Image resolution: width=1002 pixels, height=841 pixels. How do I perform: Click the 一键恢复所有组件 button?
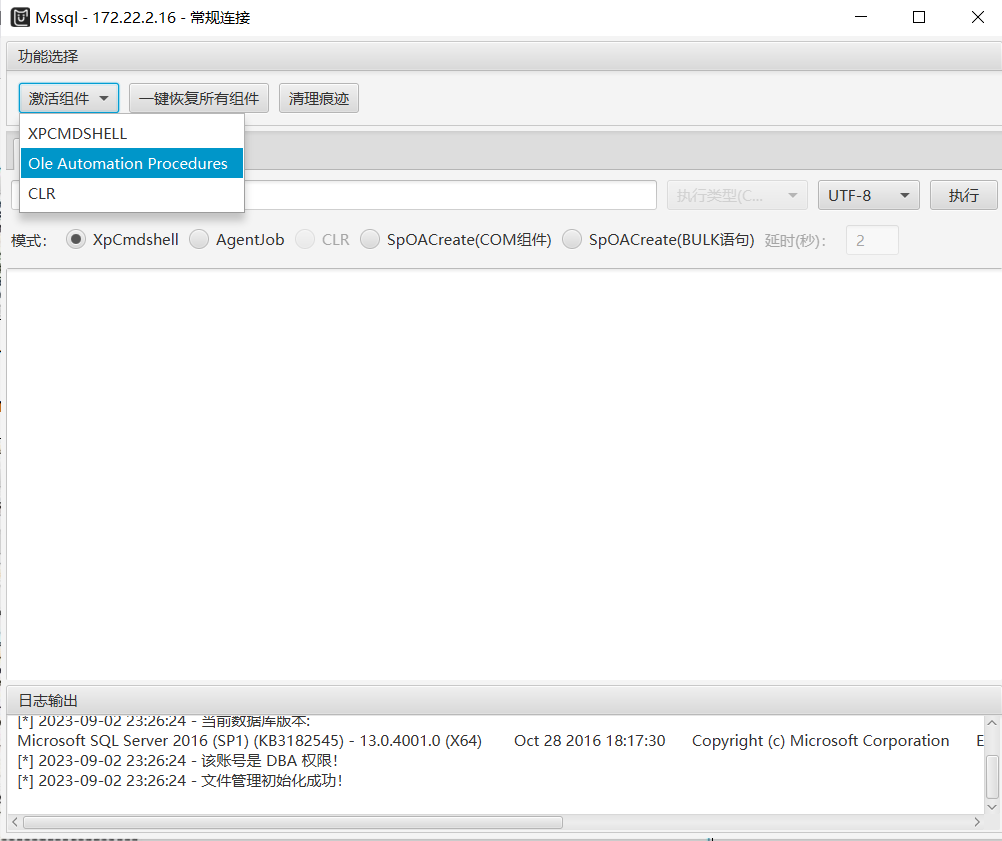(199, 98)
